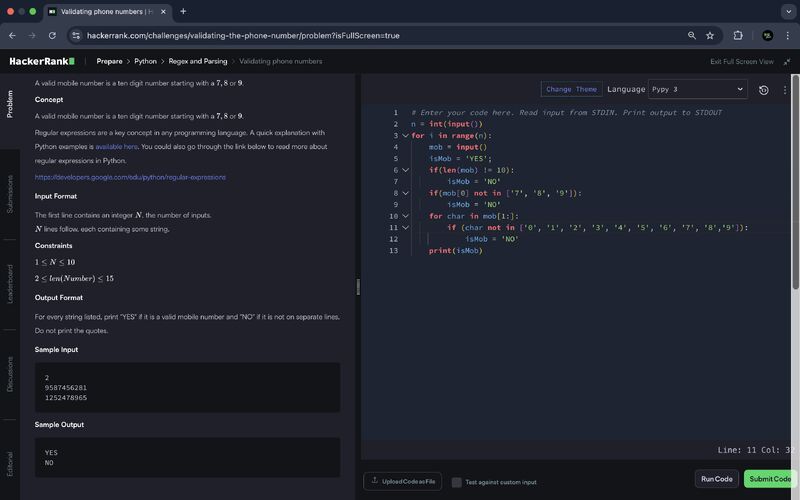
Task: Click the Validating phone numbers breadcrumb text
Action: (281, 61)
